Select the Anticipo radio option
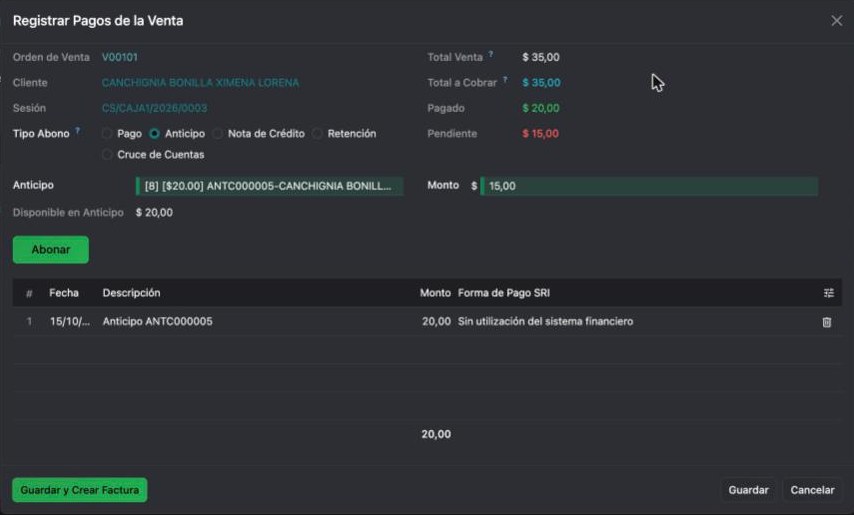 tap(155, 134)
